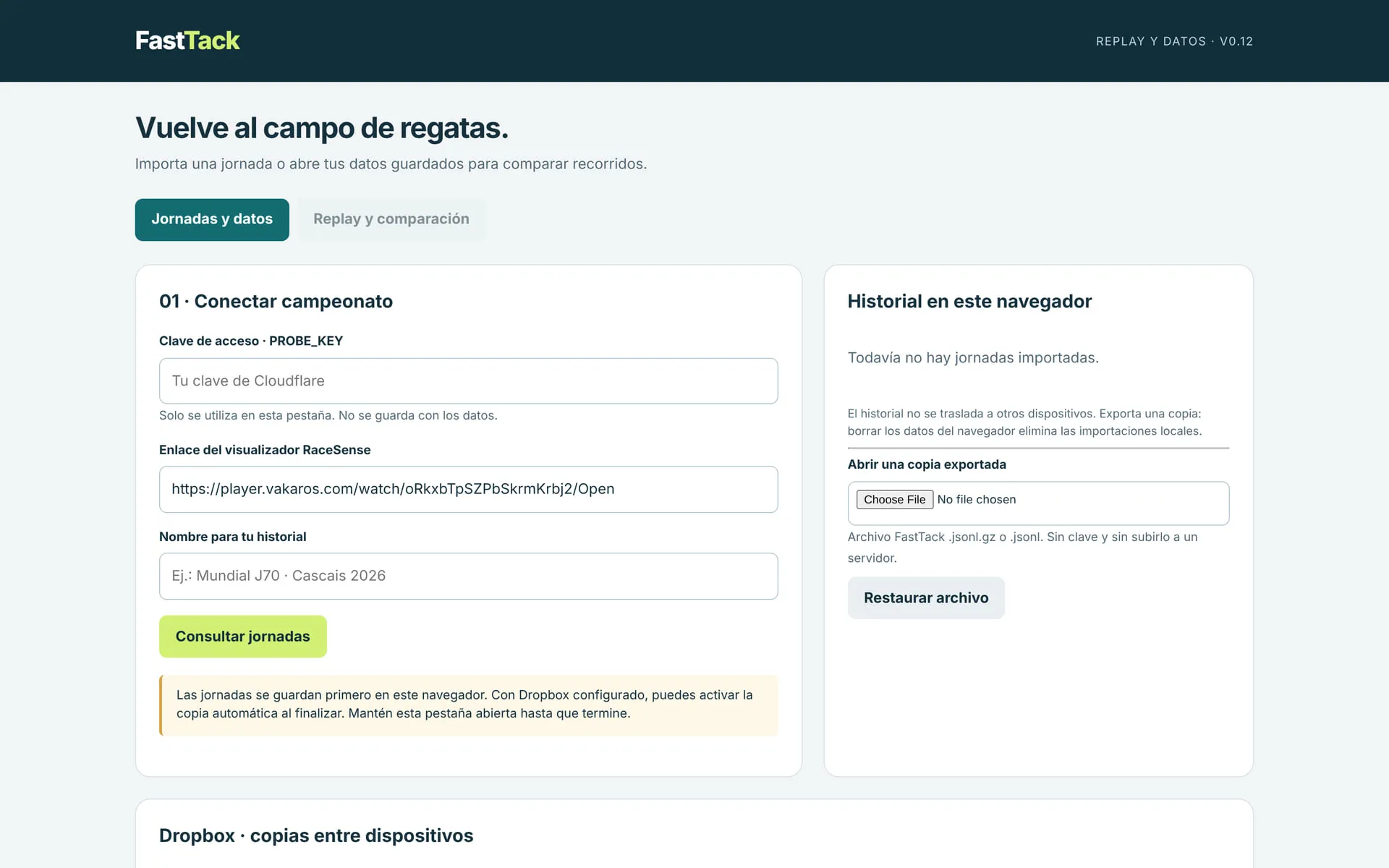The image size is (1389, 868).
Task: Click the Consultar jornadas button
Action: [x=243, y=637]
